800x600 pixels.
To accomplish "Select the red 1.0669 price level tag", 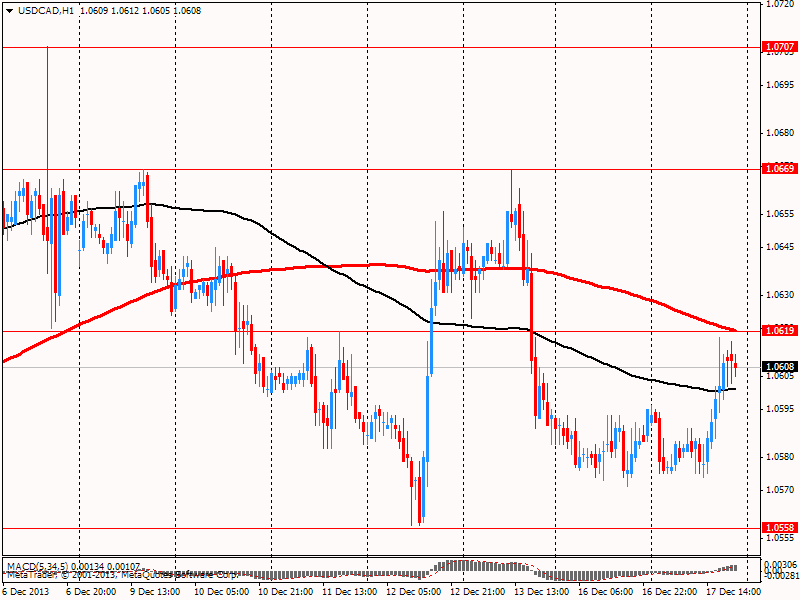I will click(x=779, y=168).
